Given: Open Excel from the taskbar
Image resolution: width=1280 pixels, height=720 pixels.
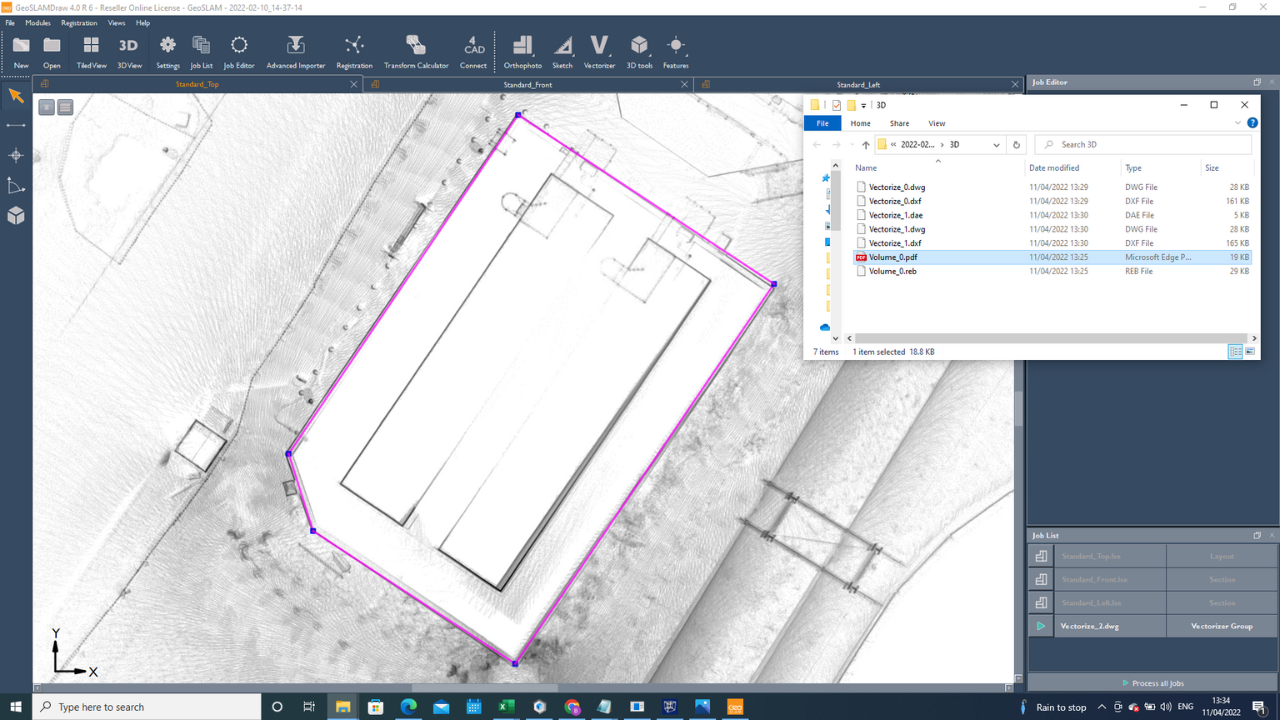Looking at the screenshot, I should (x=506, y=707).
